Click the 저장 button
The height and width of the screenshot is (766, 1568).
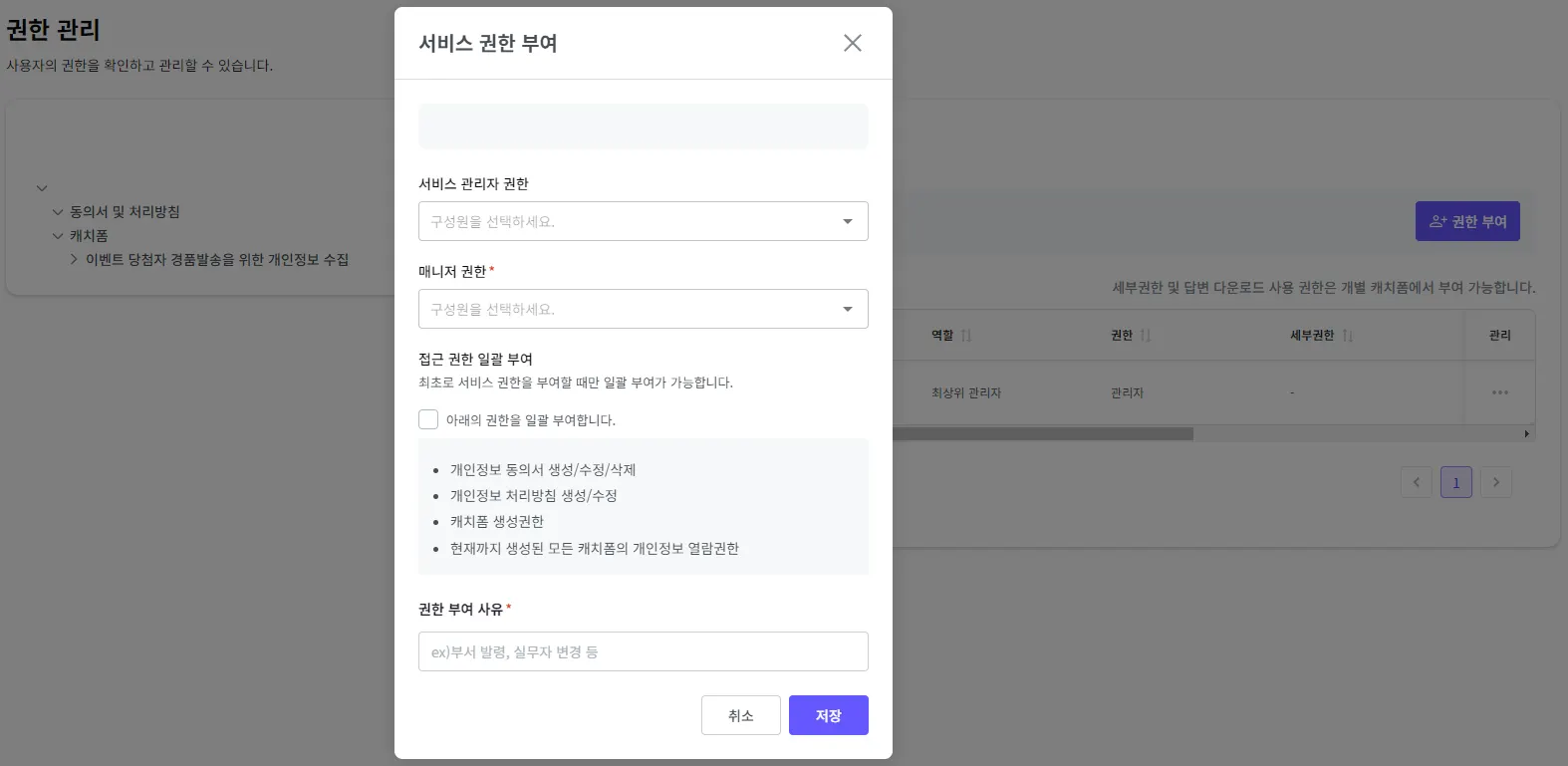[828, 715]
